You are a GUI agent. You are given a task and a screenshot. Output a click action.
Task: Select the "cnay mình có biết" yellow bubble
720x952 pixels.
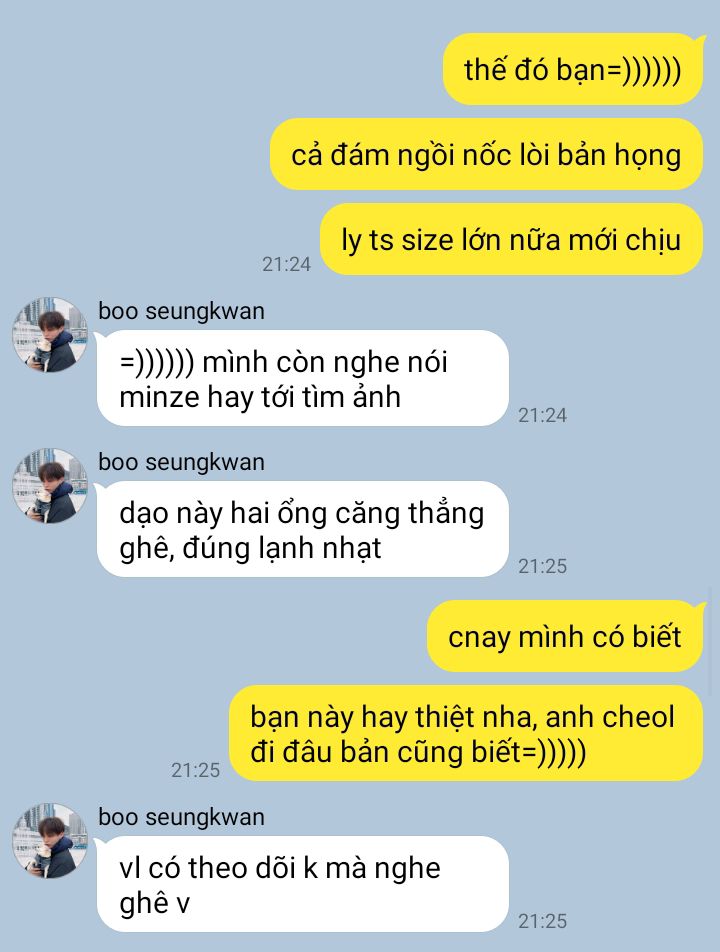tap(565, 636)
